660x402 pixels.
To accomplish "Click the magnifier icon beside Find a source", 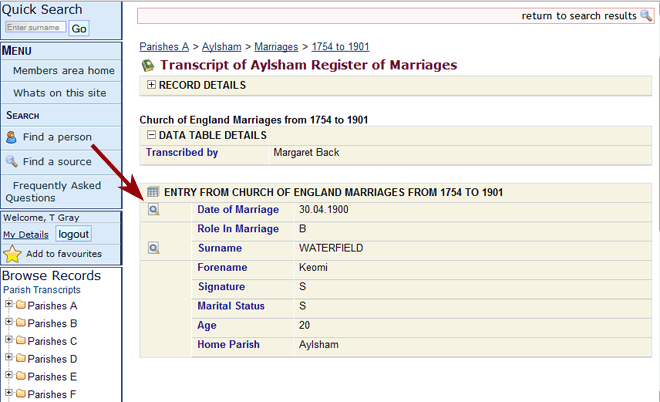I will point(11,161).
